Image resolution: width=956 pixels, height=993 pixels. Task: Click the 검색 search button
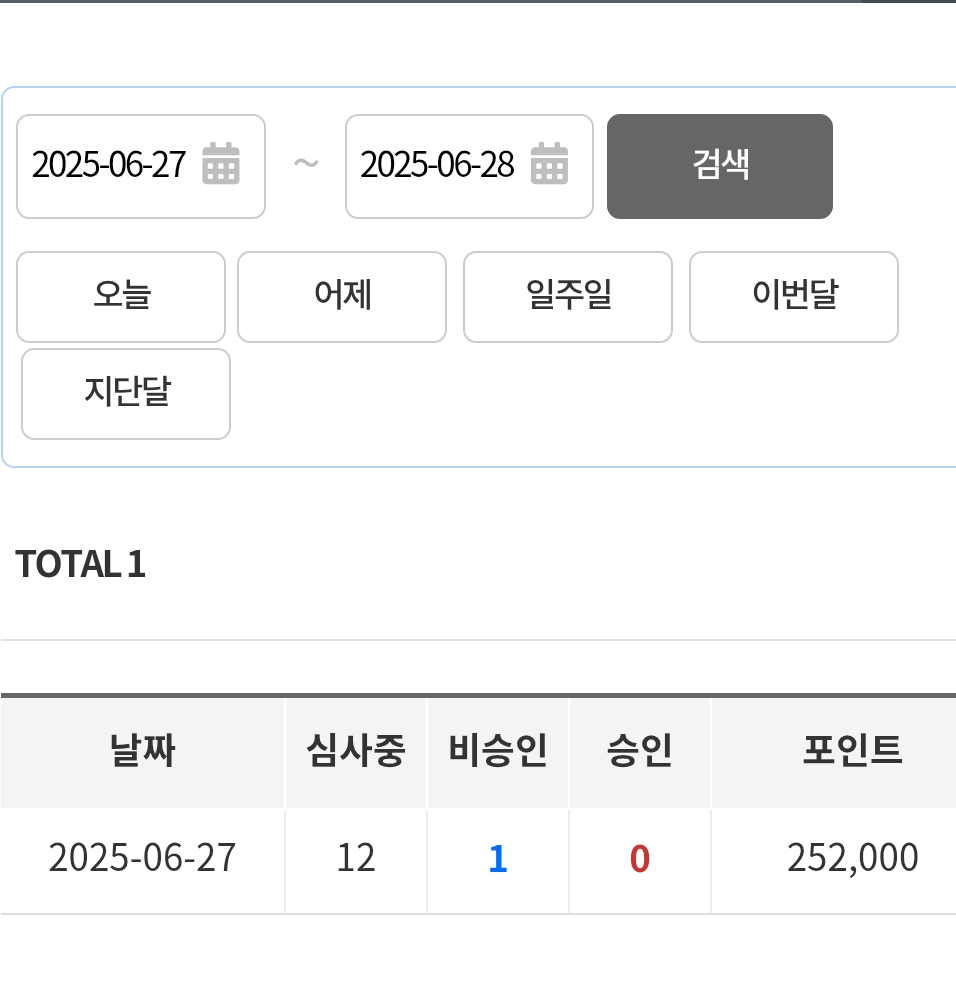720,167
